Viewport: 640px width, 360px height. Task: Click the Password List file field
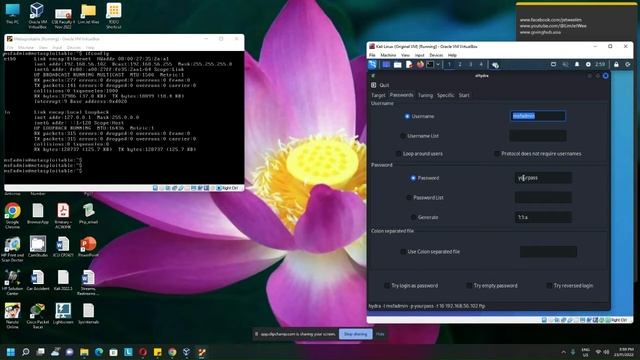pyautogui.click(x=543, y=198)
